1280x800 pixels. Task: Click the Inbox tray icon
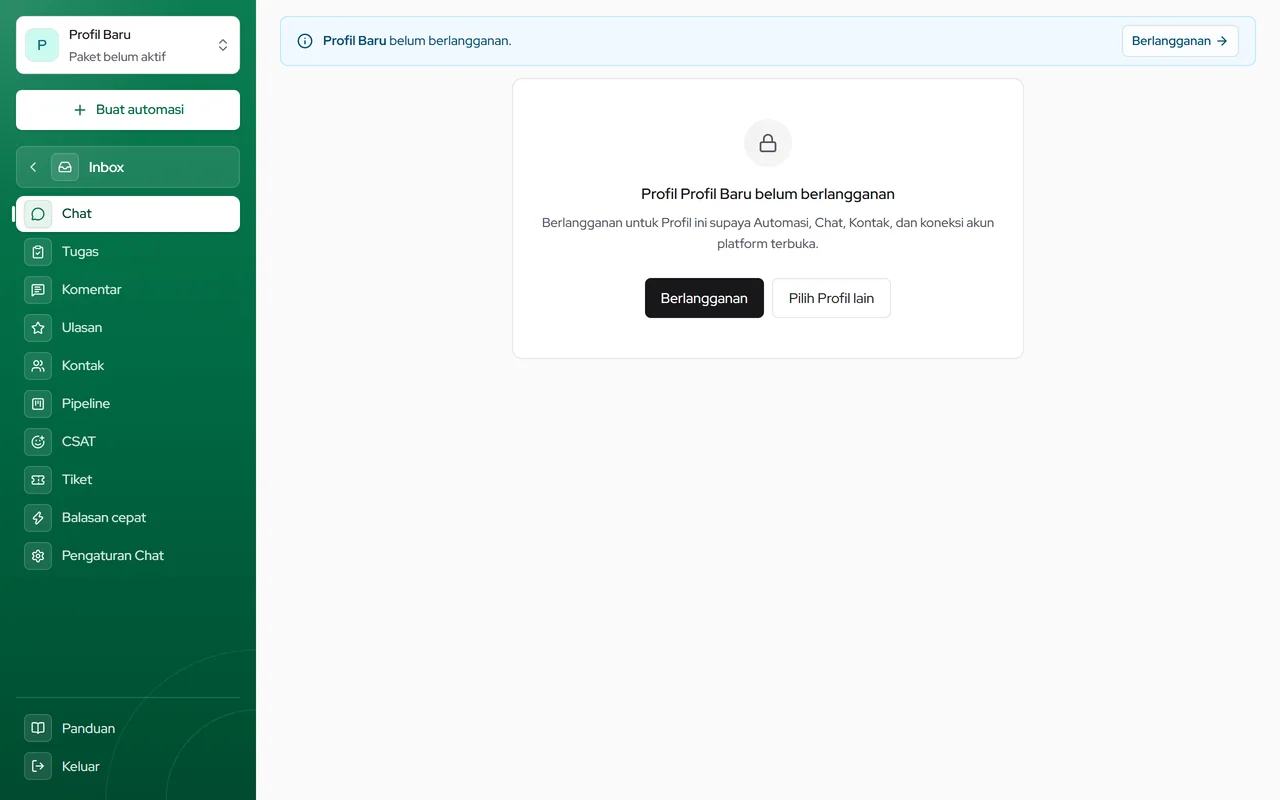point(65,167)
